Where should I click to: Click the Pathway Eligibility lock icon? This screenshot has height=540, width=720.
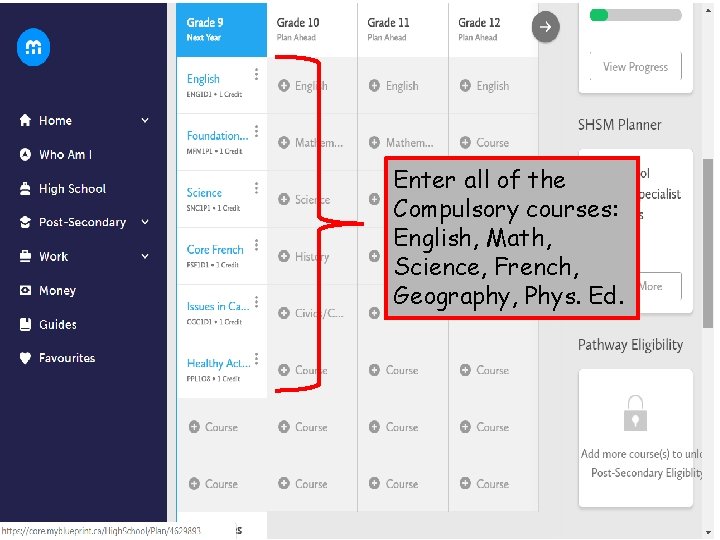coord(635,411)
